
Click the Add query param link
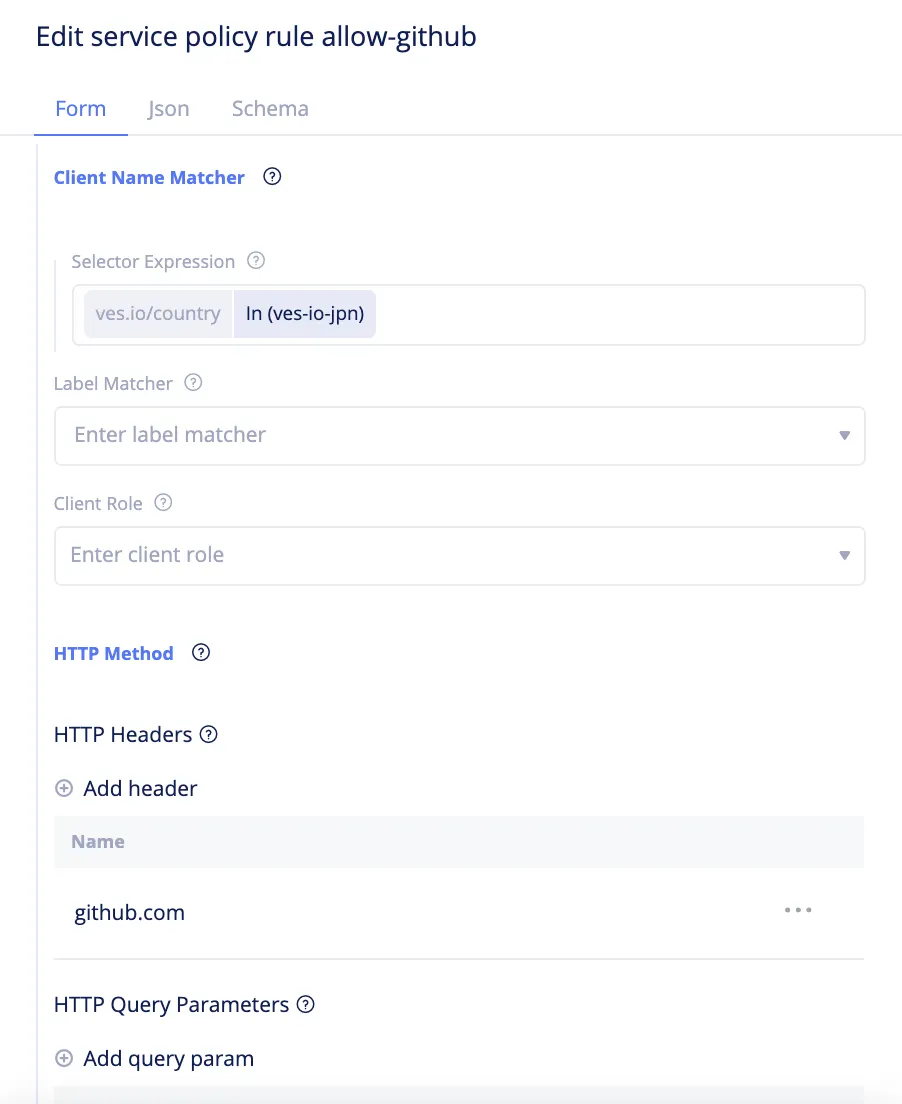click(168, 1059)
